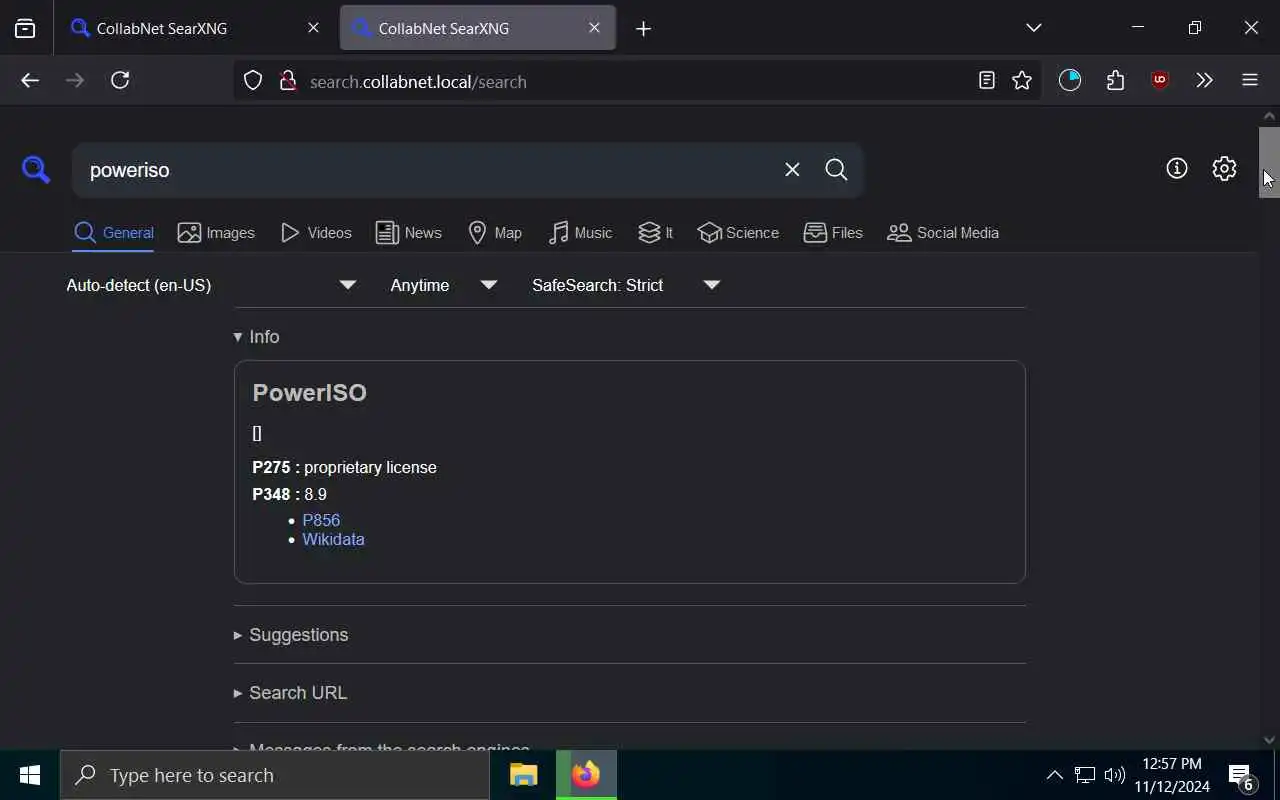
Task: Close the active CollabNet SearXNG tab
Action: pyautogui.click(x=594, y=28)
